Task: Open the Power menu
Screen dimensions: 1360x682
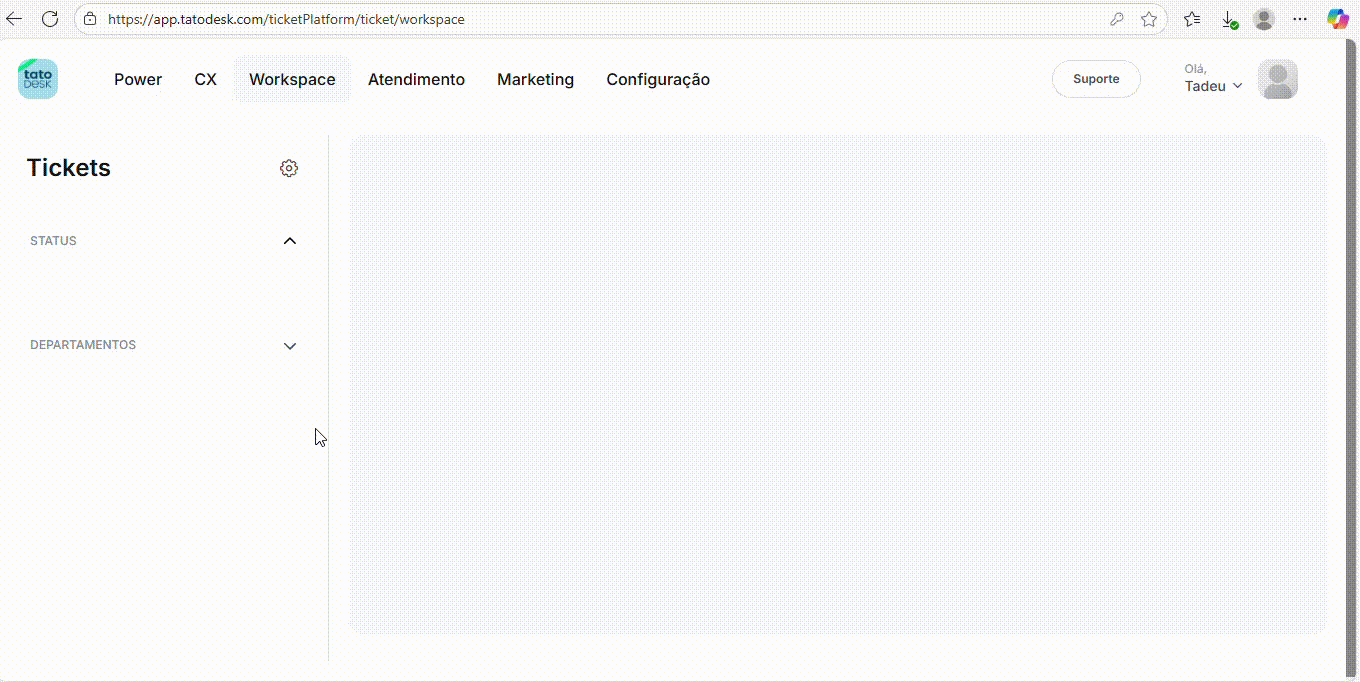Action: (x=138, y=80)
